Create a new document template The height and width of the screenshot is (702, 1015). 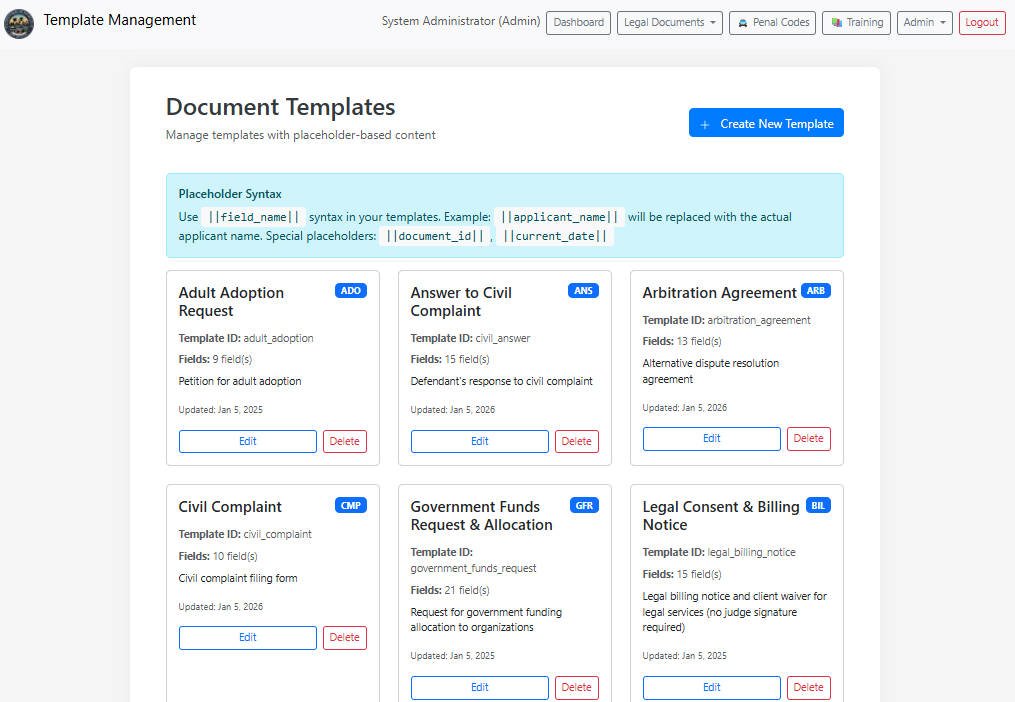(x=766, y=123)
